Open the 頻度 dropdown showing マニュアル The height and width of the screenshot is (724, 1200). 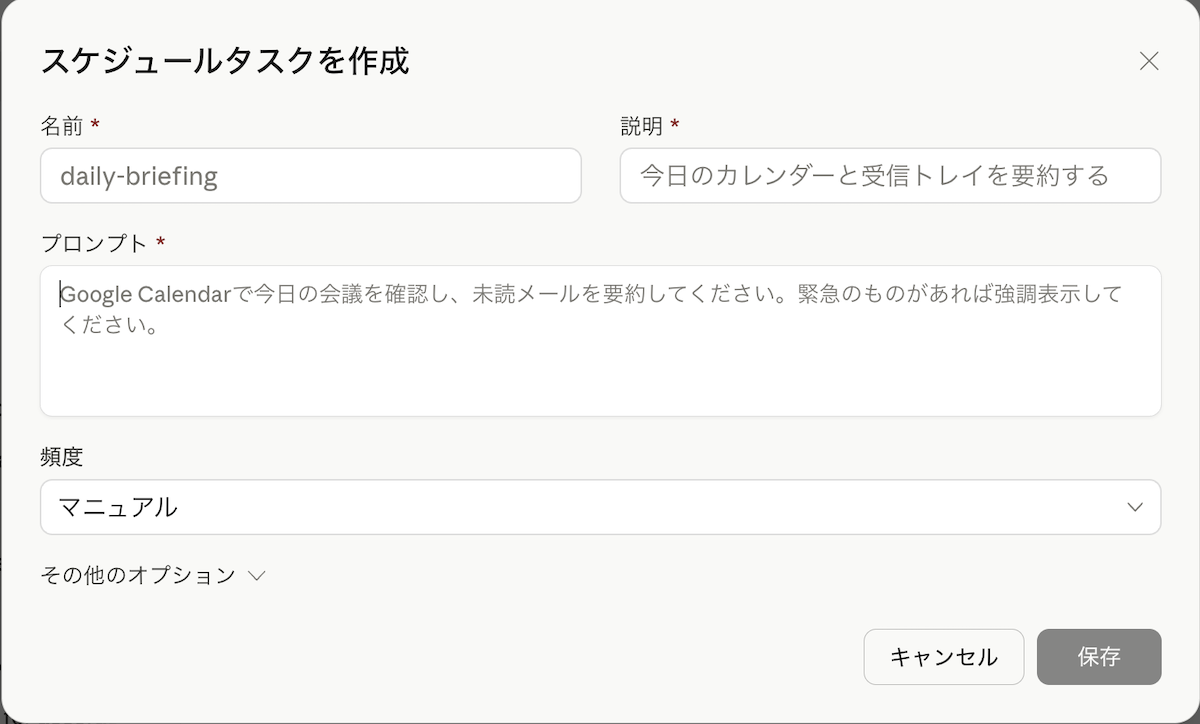[600, 507]
